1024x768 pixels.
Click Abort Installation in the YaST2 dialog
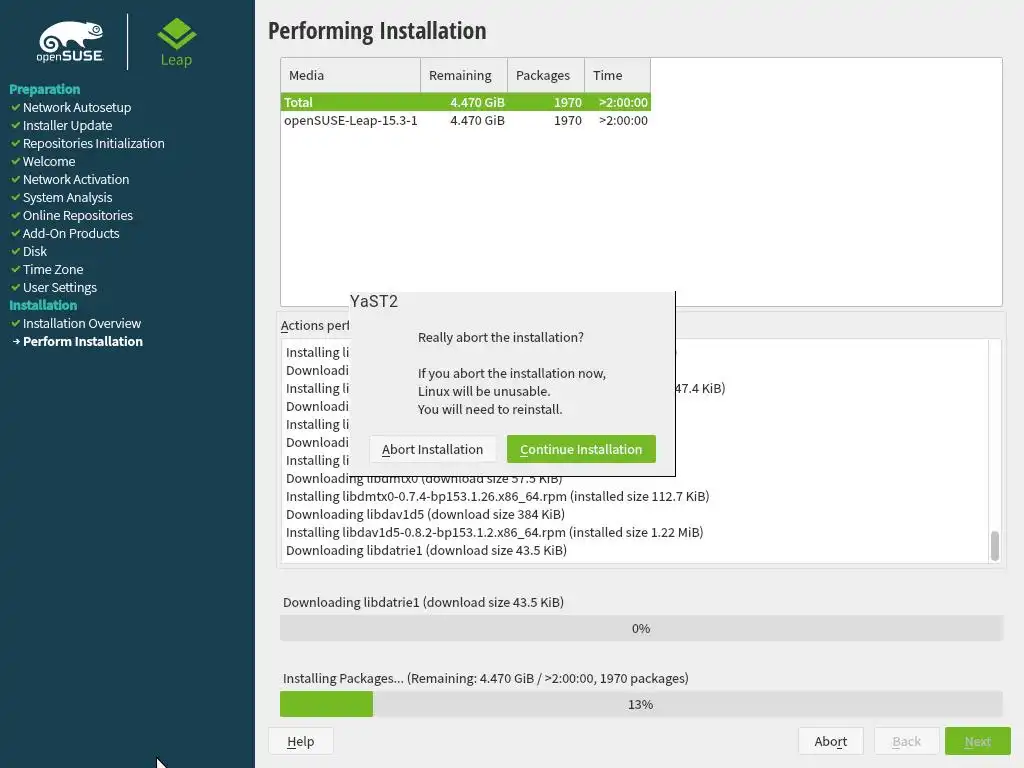432,449
